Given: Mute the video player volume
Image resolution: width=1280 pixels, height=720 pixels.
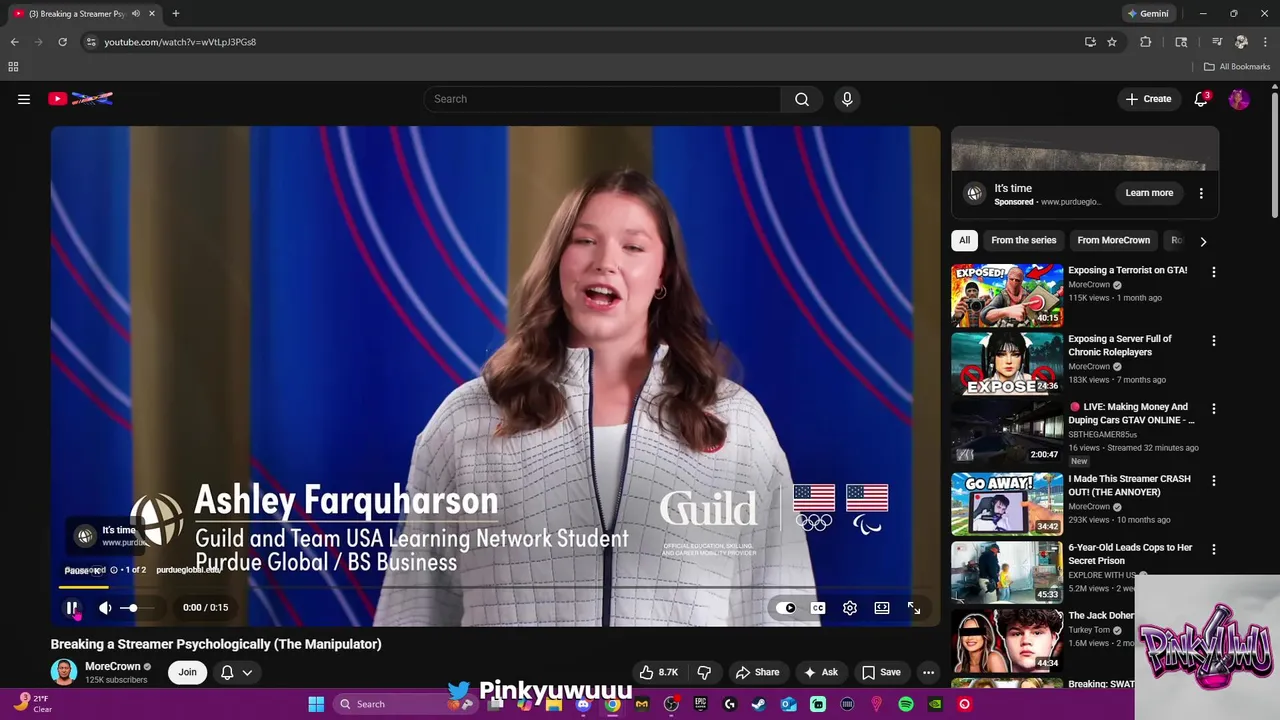Looking at the screenshot, I should [105, 608].
